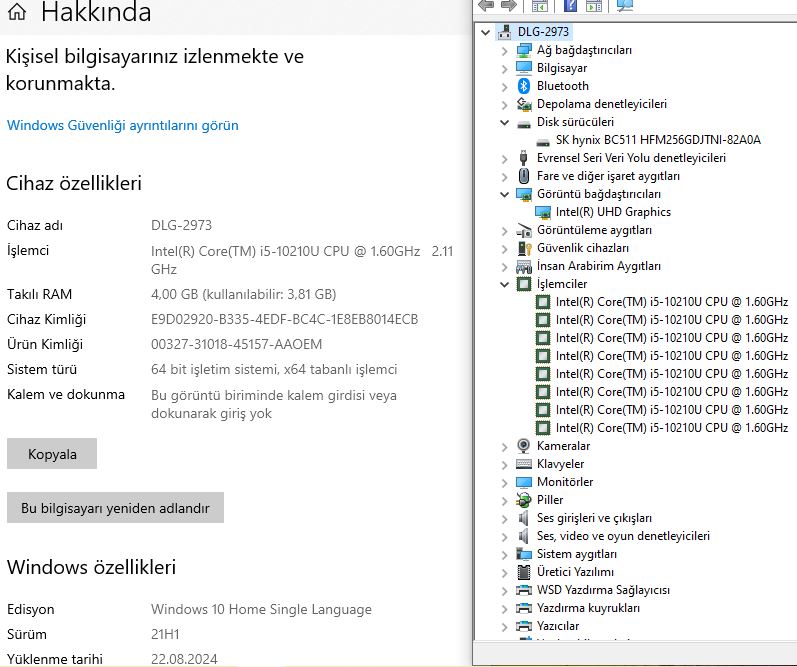797x667 pixels.
Task: Click the mouse icon for Fare ve diğer işaret aygıtları
Action: point(524,176)
